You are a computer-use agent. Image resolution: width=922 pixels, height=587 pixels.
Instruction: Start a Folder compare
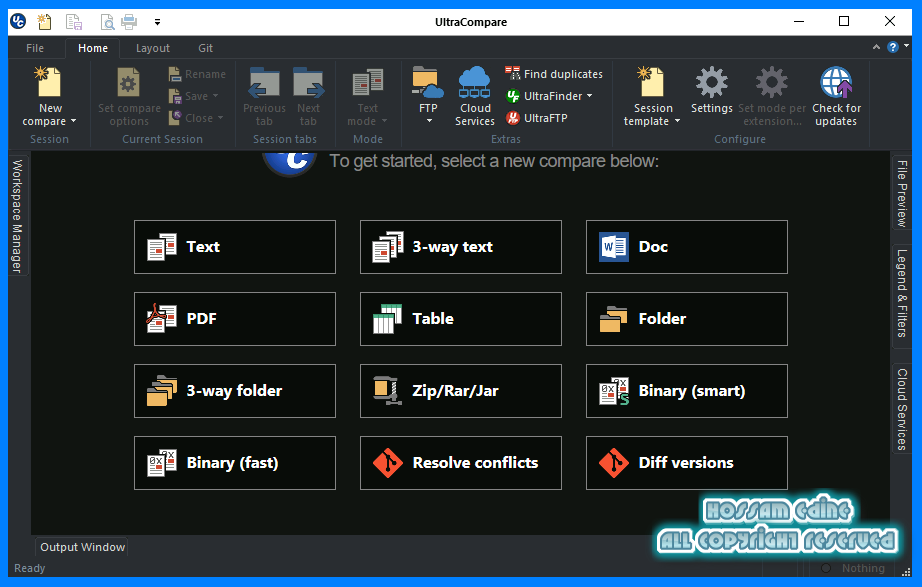[687, 319]
